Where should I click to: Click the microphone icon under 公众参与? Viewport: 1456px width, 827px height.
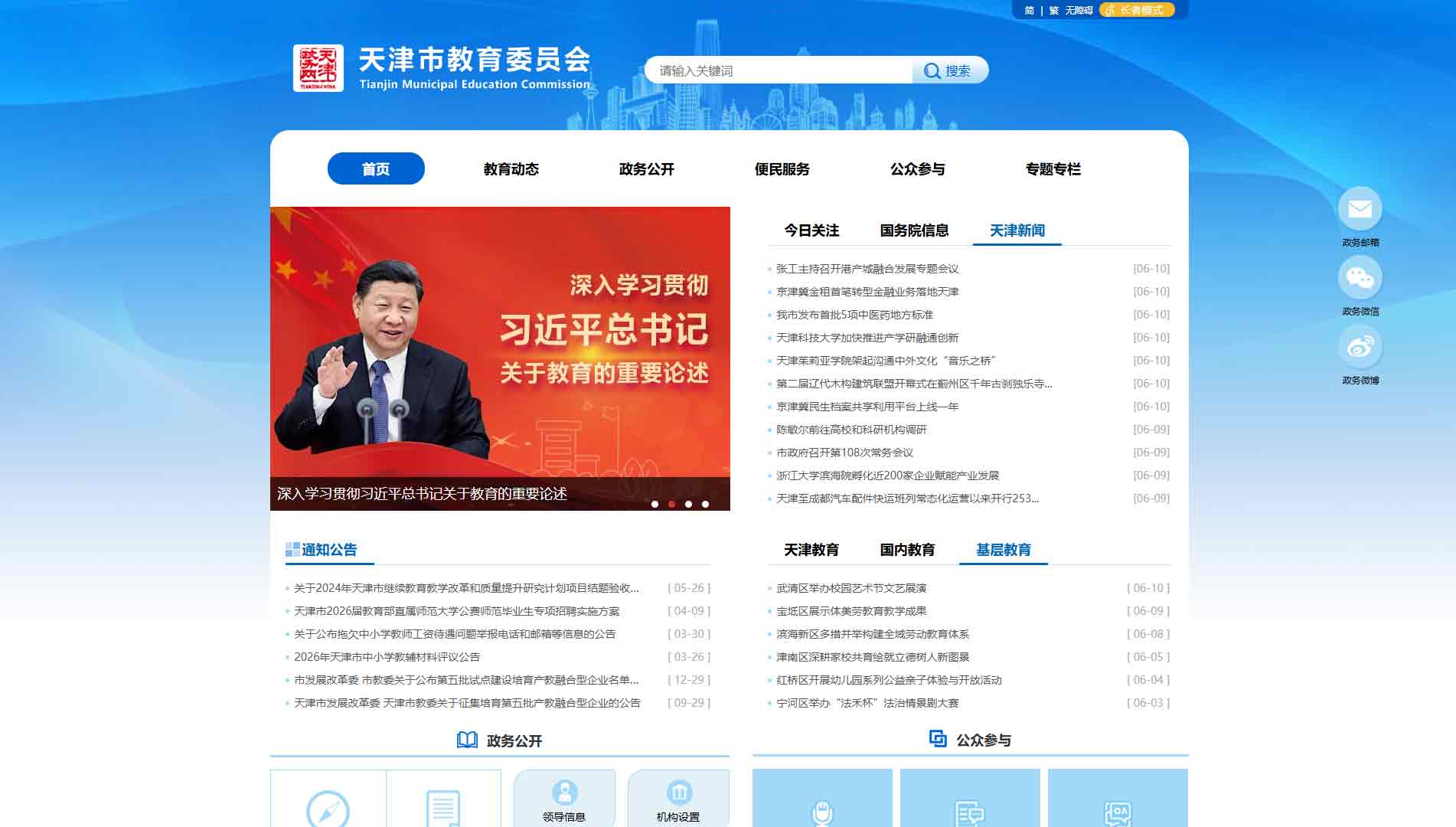(x=822, y=813)
